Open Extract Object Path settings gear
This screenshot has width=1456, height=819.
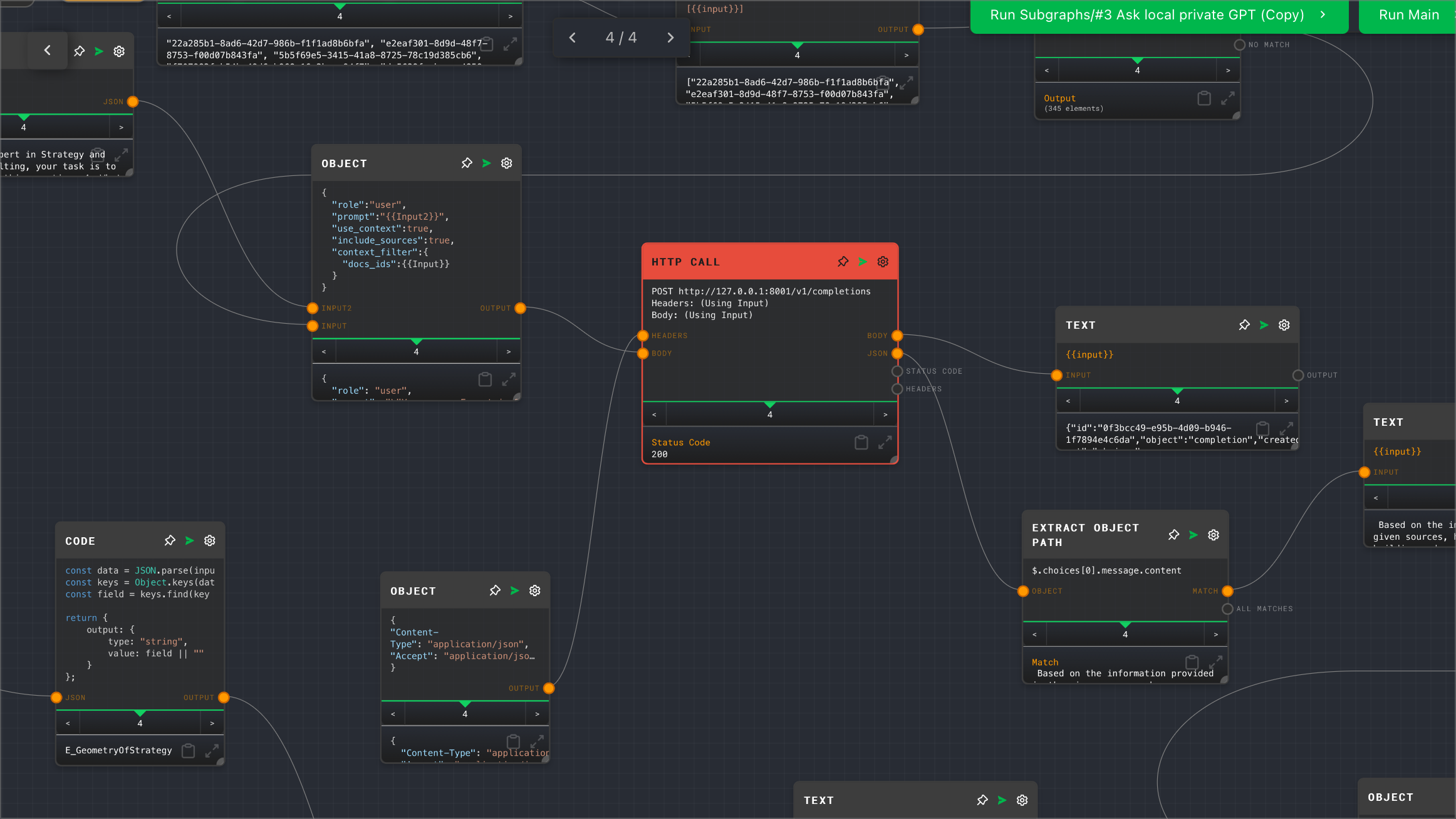[x=1214, y=535]
